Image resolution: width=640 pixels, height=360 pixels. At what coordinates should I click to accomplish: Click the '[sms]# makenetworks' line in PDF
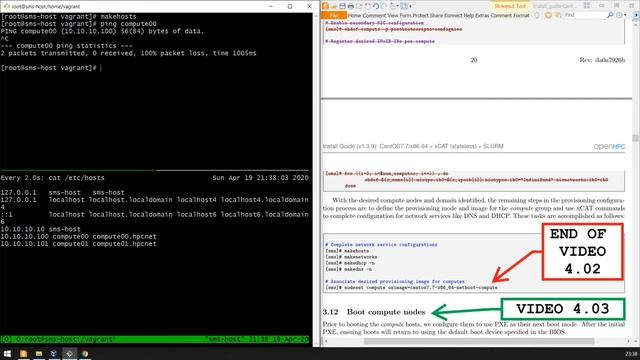tap(351, 257)
